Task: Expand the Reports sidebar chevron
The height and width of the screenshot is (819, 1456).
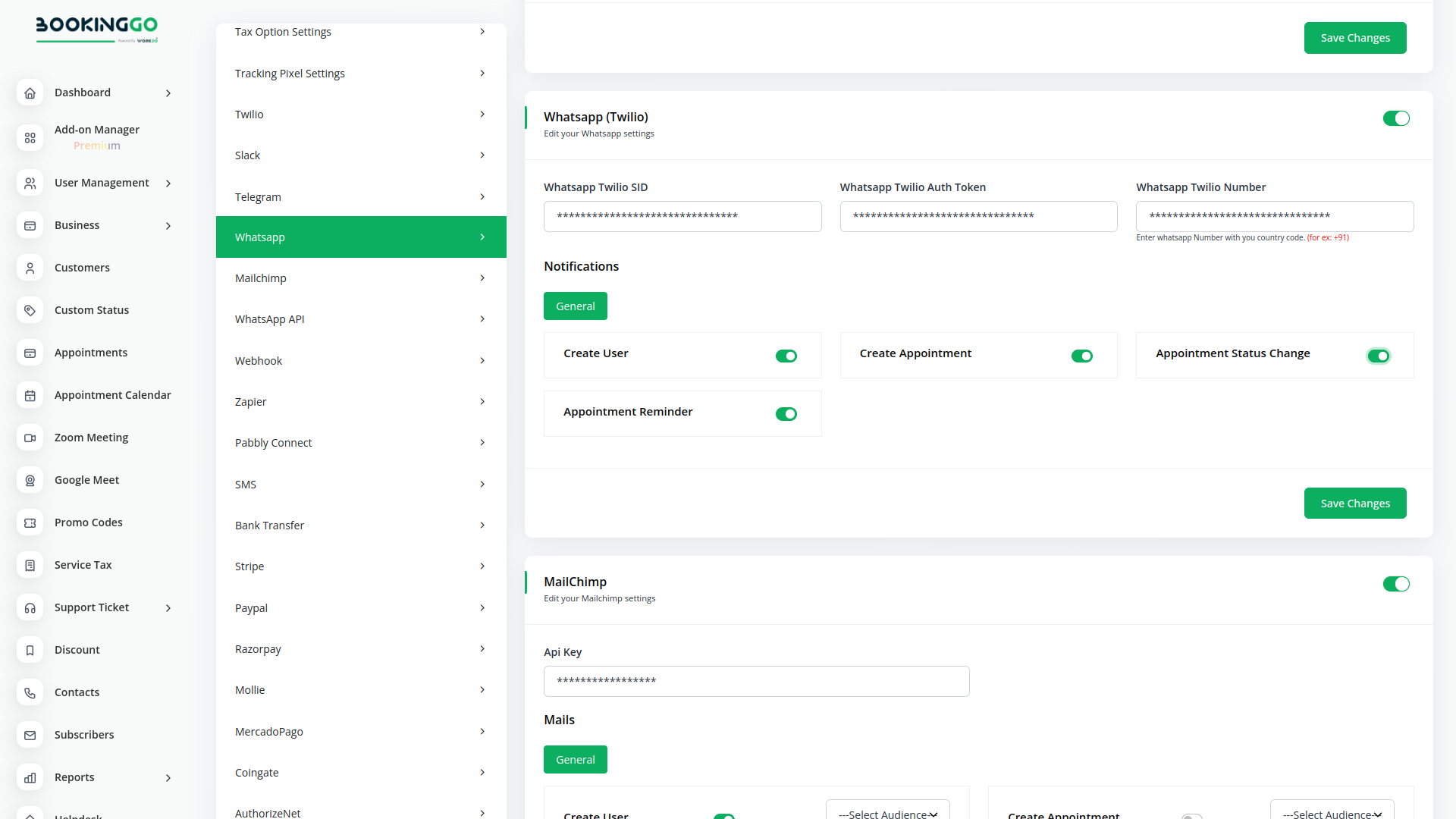Action: [x=168, y=778]
